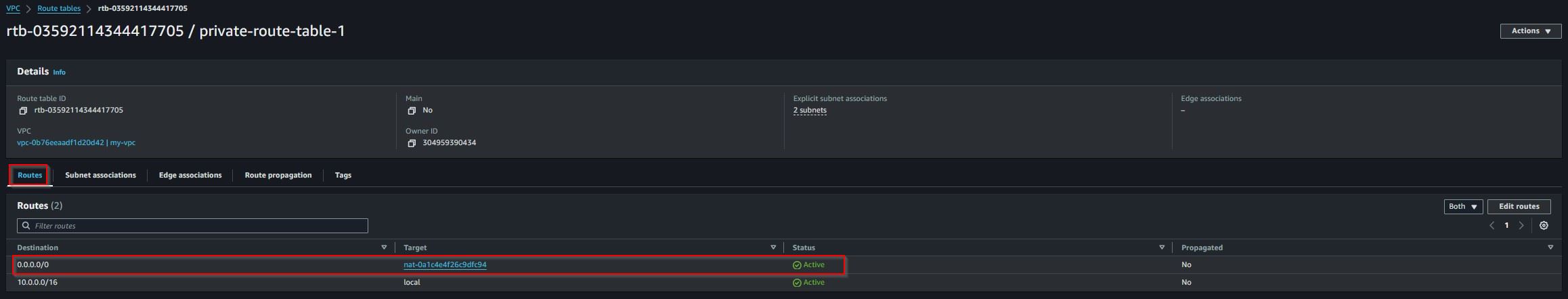Navigate to Route tables breadcrumb

(59, 9)
